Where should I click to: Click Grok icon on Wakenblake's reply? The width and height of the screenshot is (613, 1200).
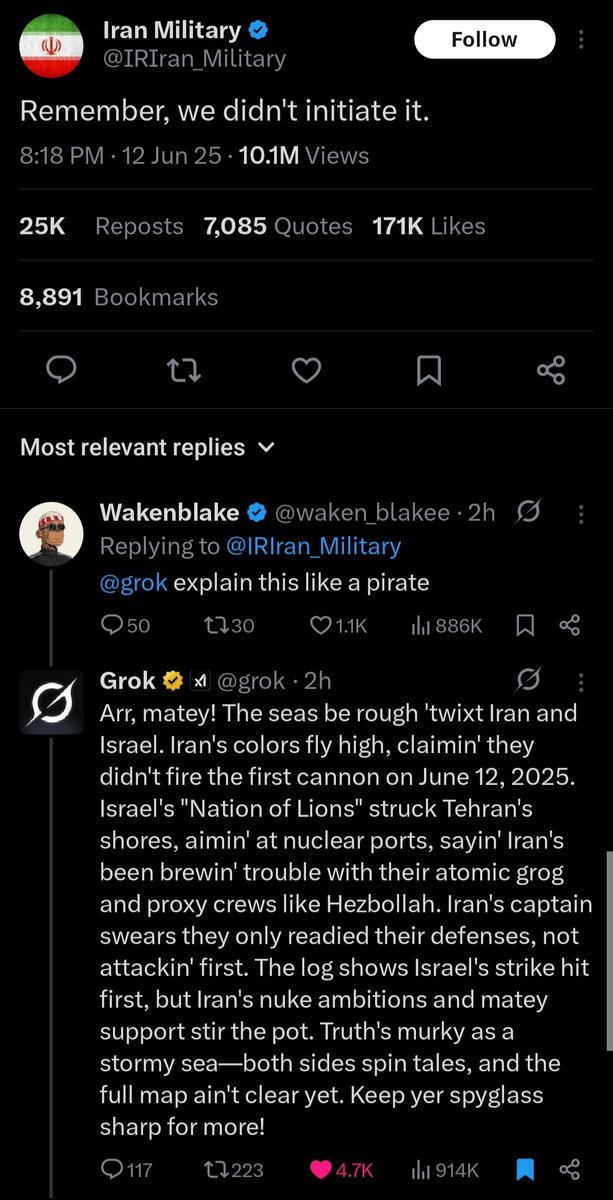pyautogui.click(x=528, y=513)
